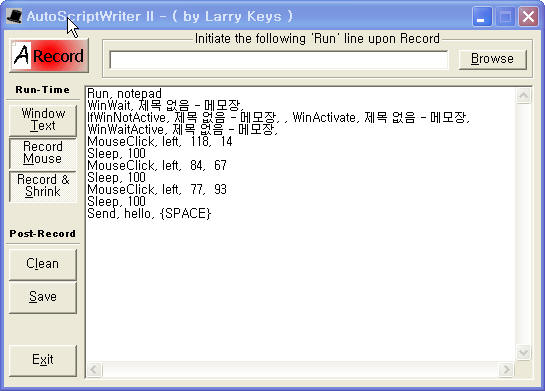Click the red Record button
This screenshot has width=545, height=391.
pos(49,56)
